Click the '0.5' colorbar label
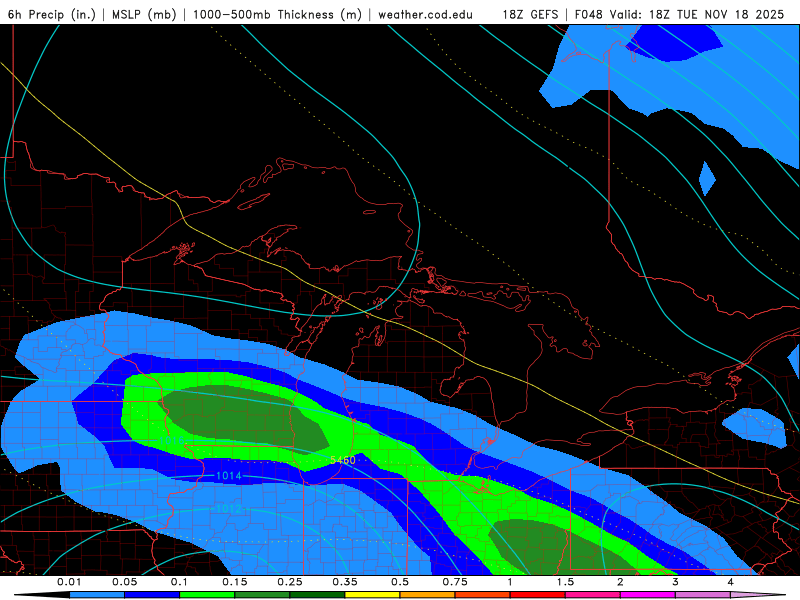 (400, 582)
